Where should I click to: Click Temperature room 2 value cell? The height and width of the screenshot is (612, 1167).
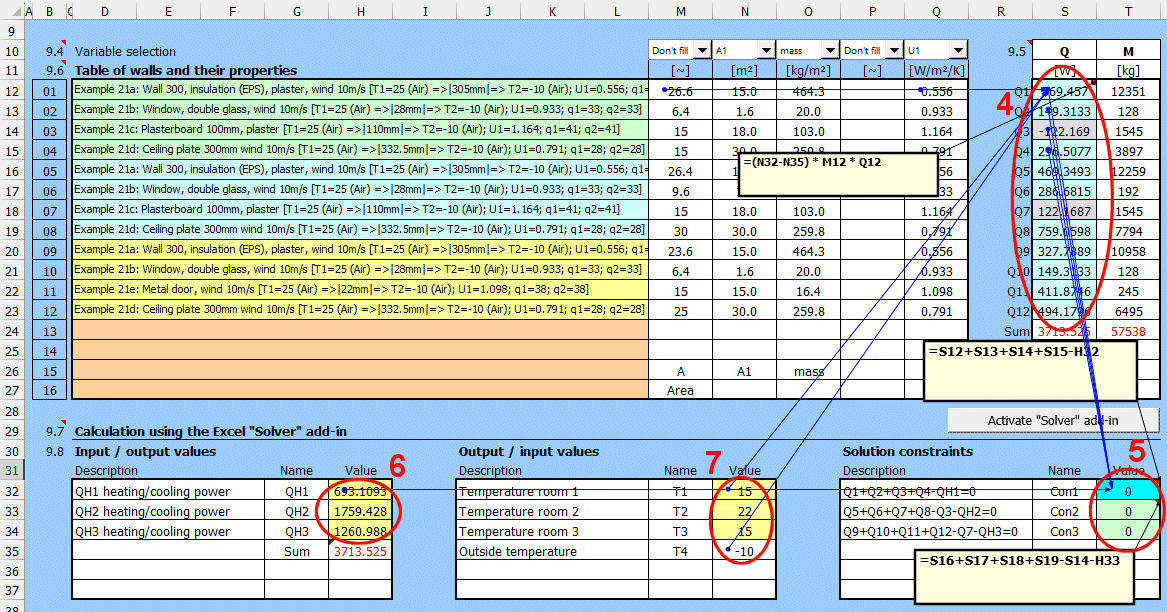point(744,512)
